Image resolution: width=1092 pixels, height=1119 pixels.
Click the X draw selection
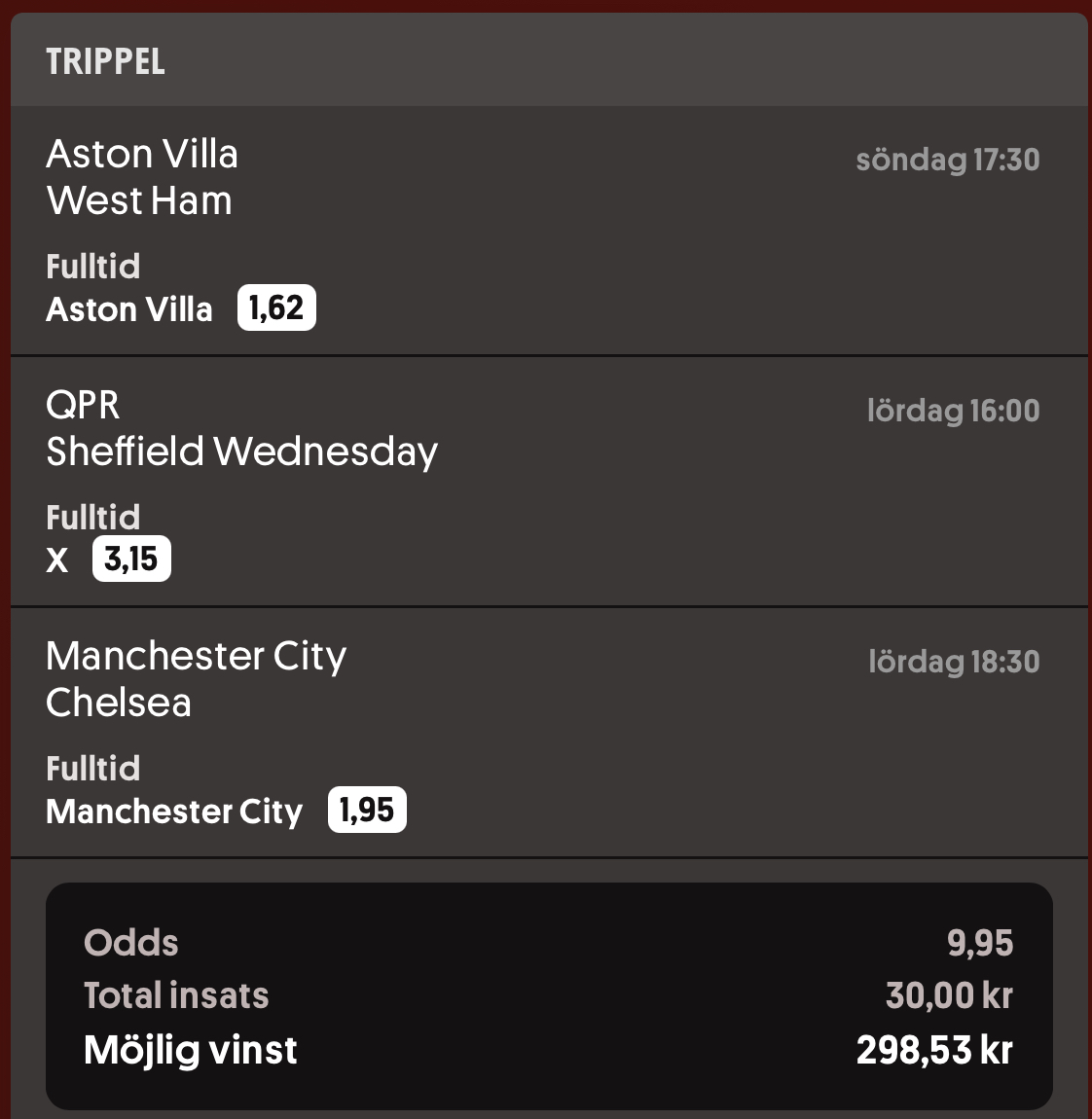(x=57, y=559)
